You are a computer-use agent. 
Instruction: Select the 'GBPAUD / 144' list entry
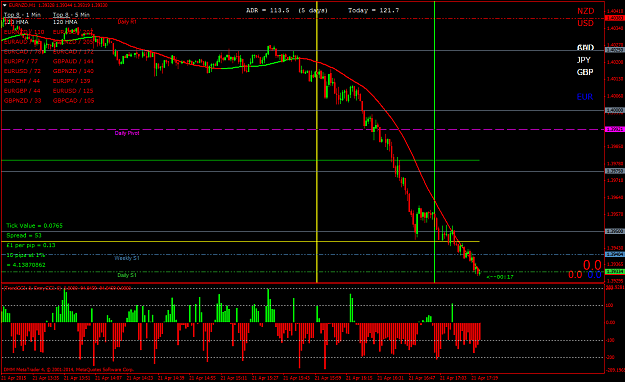pyautogui.click(x=73, y=61)
